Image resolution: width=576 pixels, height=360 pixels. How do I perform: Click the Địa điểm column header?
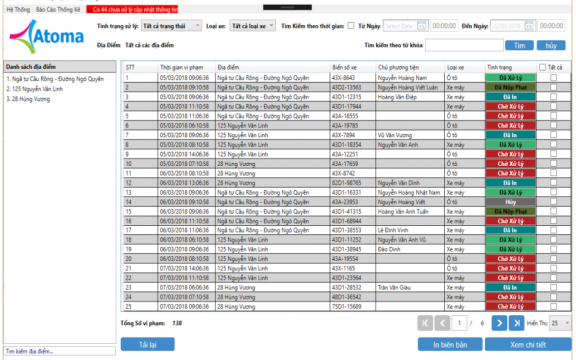(x=273, y=67)
